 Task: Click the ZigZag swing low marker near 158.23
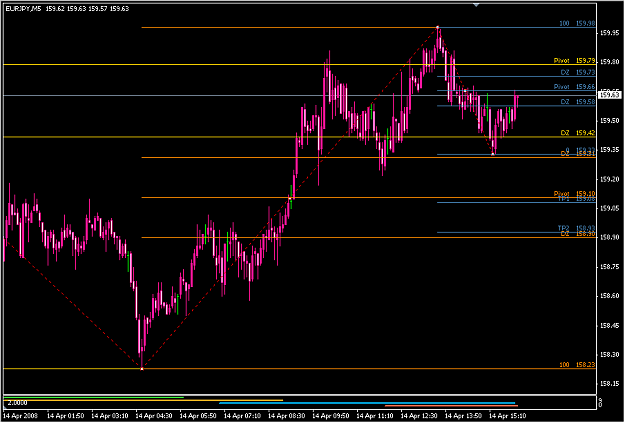point(142,369)
